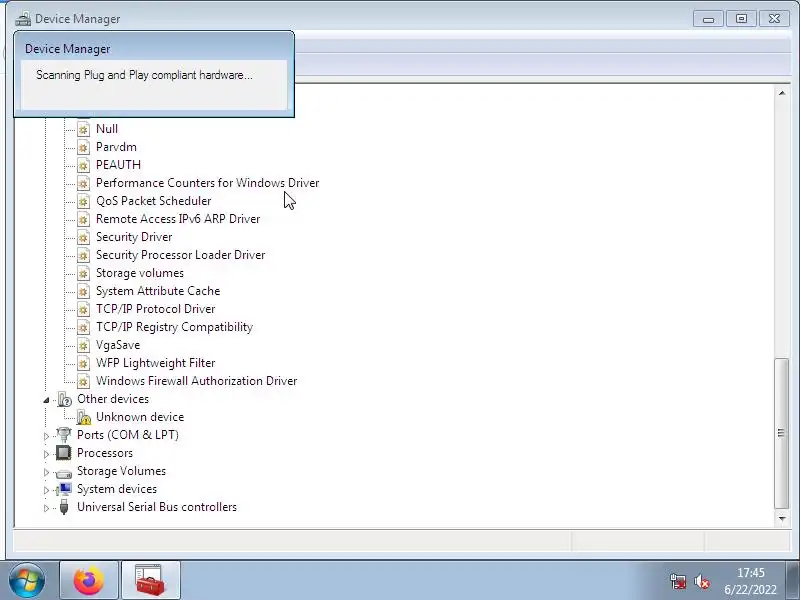Viewport: 800px width, 600px height.
Task: Select the QoS Packet Scheduler entry
Action: click(154, 201)
